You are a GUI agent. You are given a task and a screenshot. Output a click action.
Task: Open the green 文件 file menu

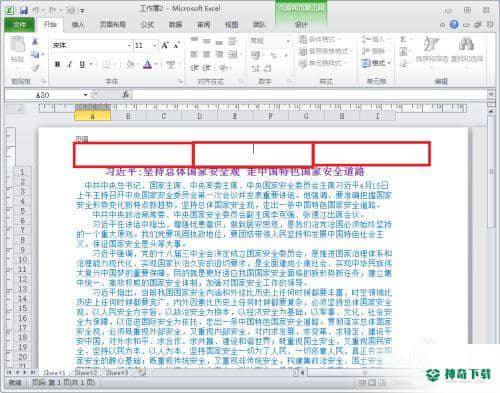point(19,25)
